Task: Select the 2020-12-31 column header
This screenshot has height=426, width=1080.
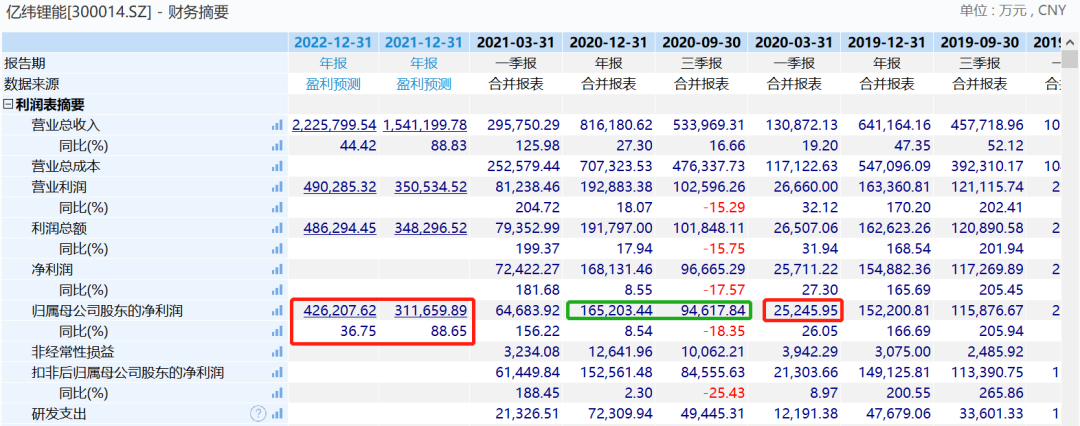Action: 608,42
